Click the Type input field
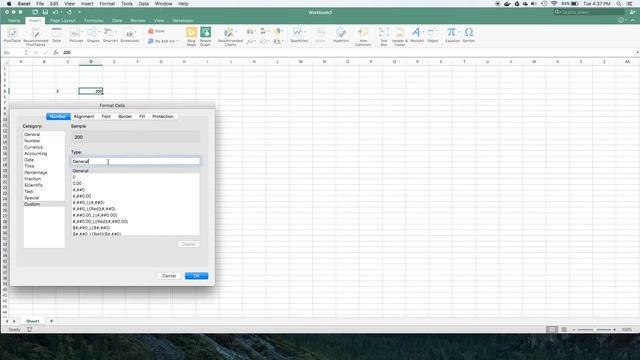Viewport: 640px width, 360px height. coord(136,161)
